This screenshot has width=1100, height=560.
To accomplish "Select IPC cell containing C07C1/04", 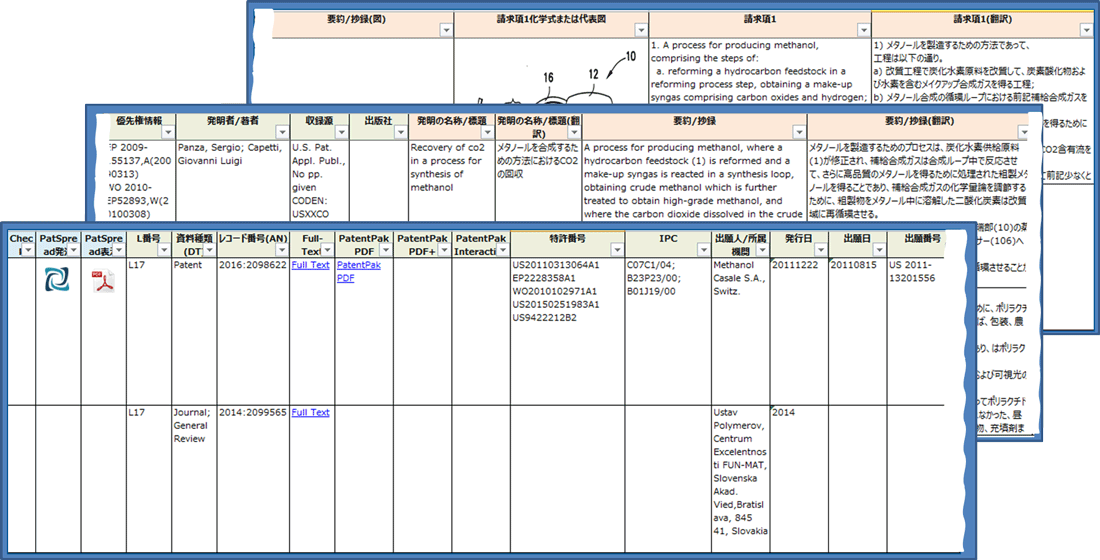I will (x=667, y=331).
